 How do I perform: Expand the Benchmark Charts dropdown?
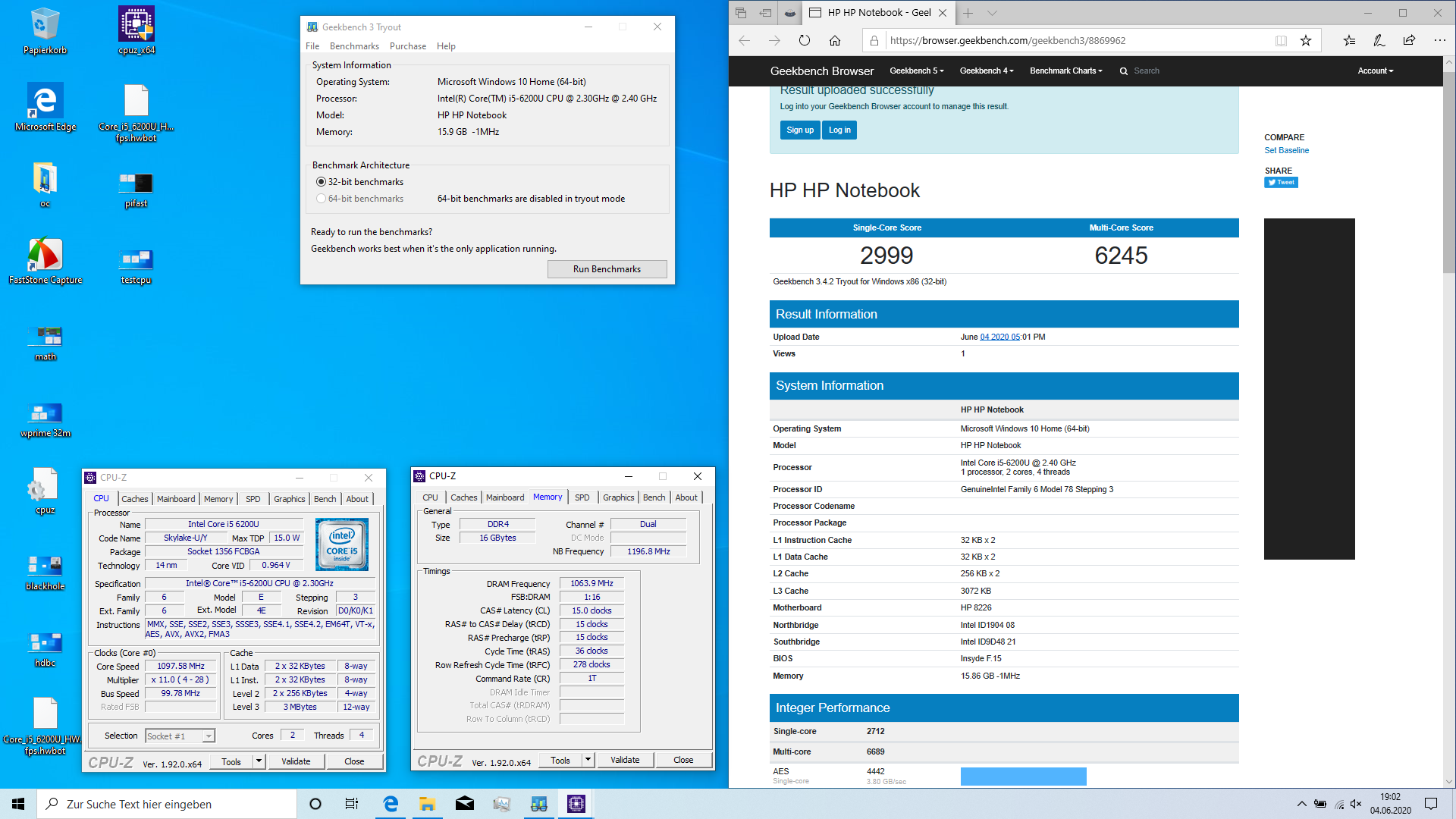[1065, 71]
